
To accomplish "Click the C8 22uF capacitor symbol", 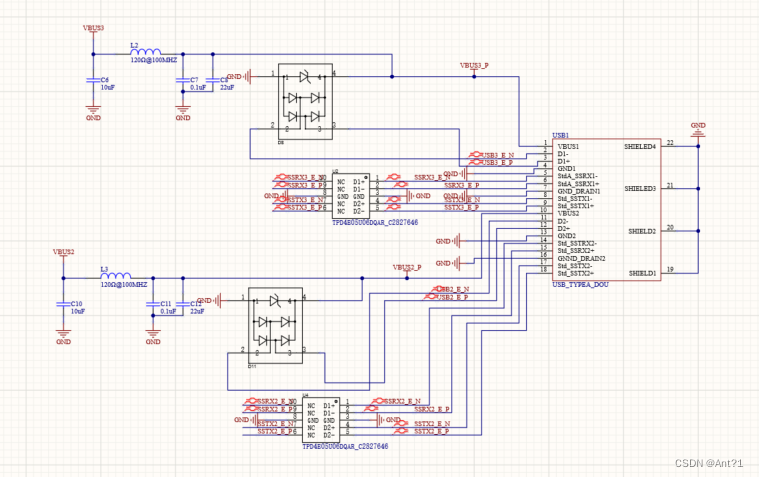I will 213,80.
